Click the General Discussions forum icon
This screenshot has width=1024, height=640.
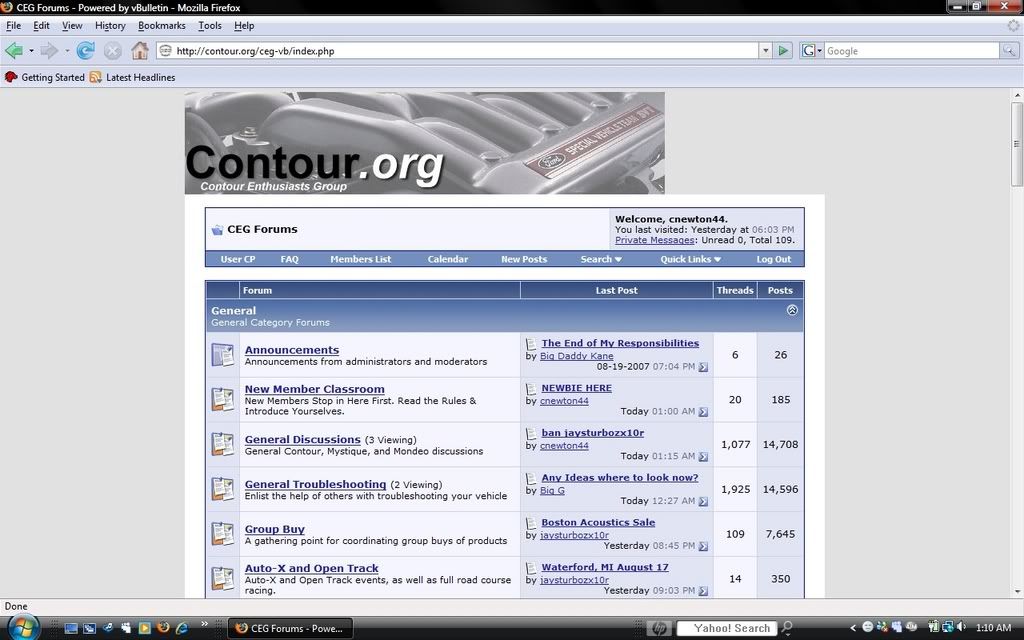pyautogui.click(x=223, y=444)
